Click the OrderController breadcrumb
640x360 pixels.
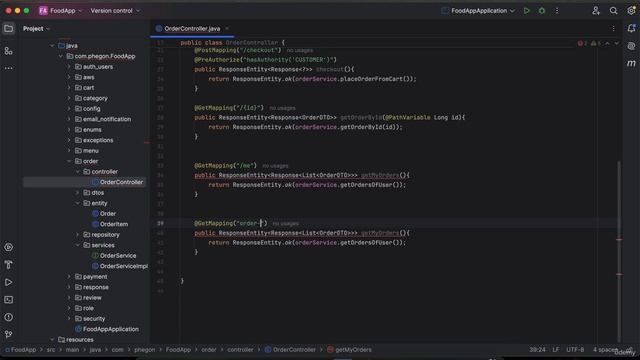[x=290, y=350]
